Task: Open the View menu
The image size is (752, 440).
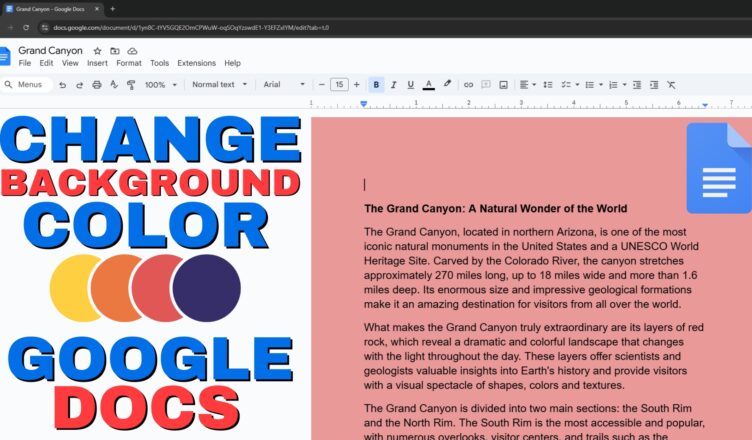Action: (x=70, y=63)
